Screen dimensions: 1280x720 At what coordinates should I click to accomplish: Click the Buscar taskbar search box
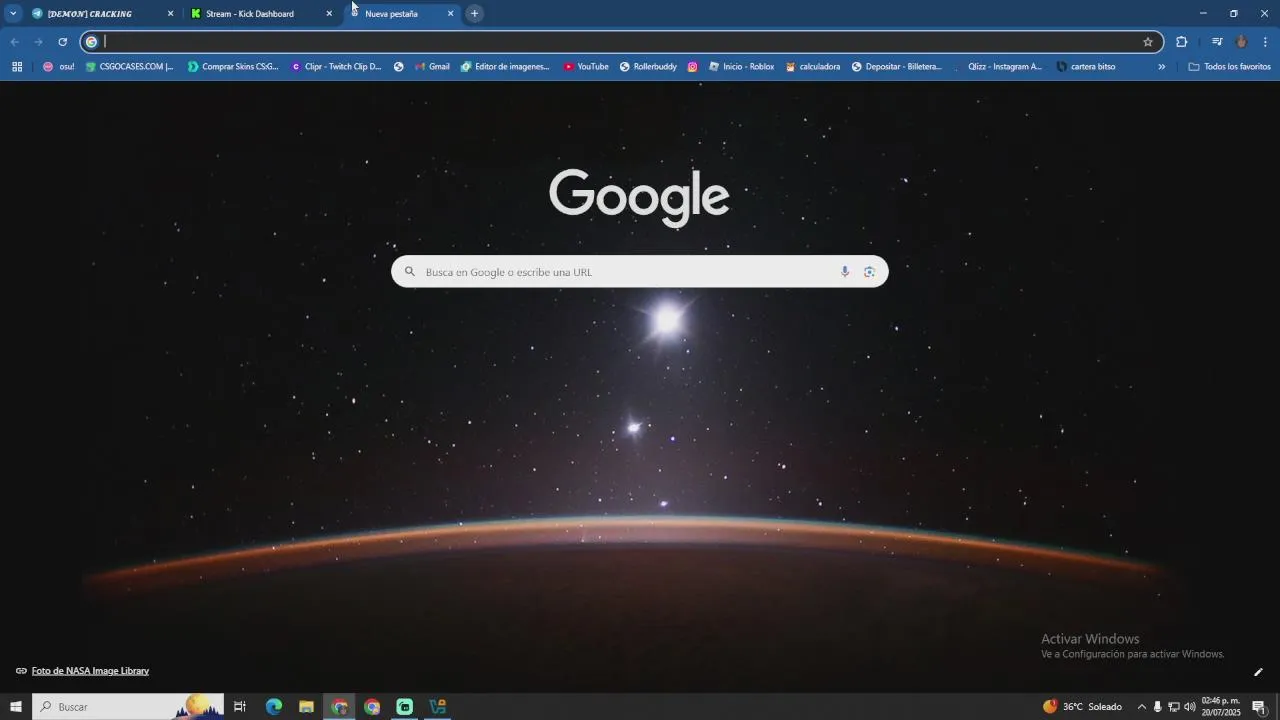tap(128, 707)
